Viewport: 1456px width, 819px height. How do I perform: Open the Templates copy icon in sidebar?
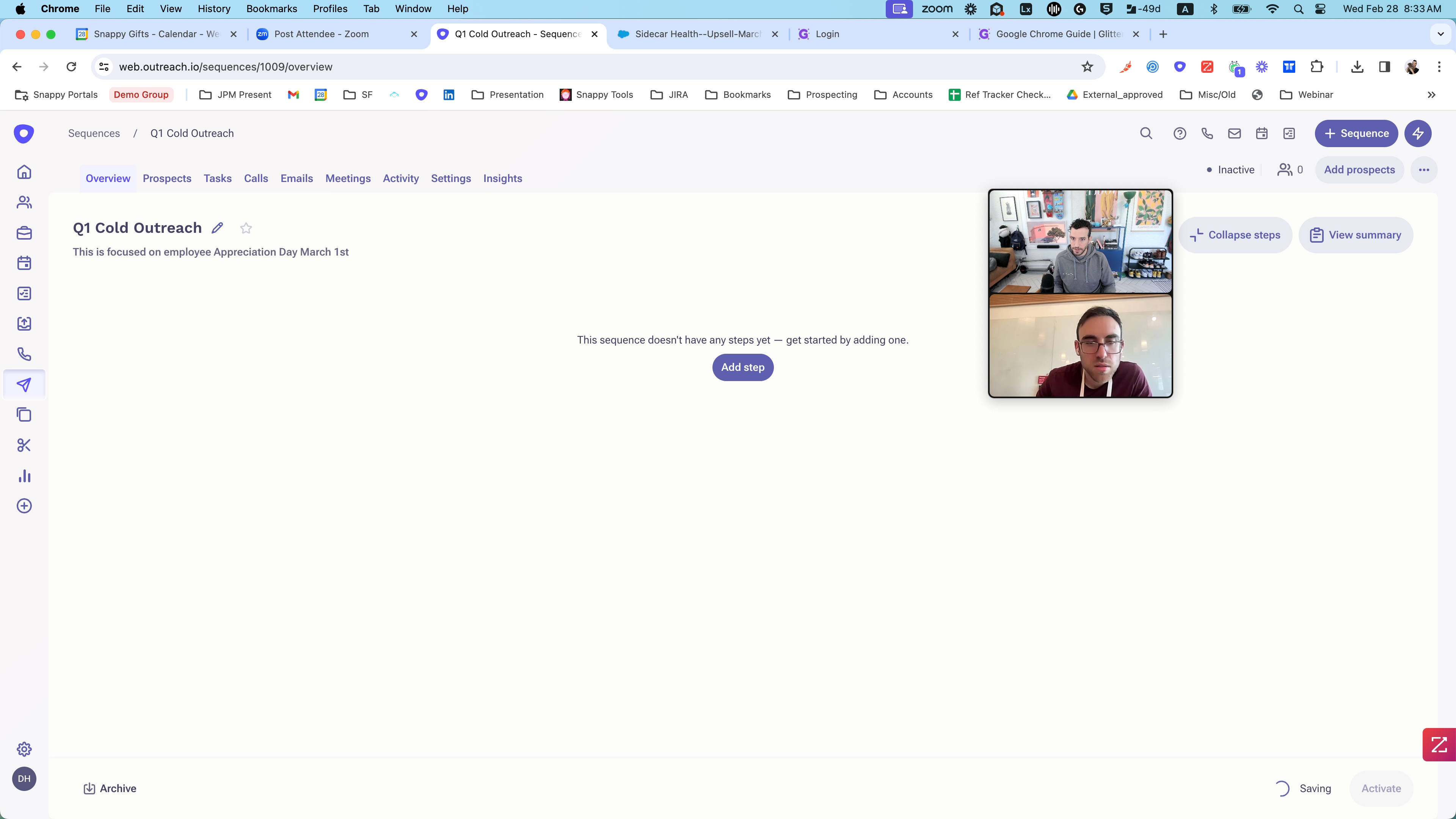point(24,415)
